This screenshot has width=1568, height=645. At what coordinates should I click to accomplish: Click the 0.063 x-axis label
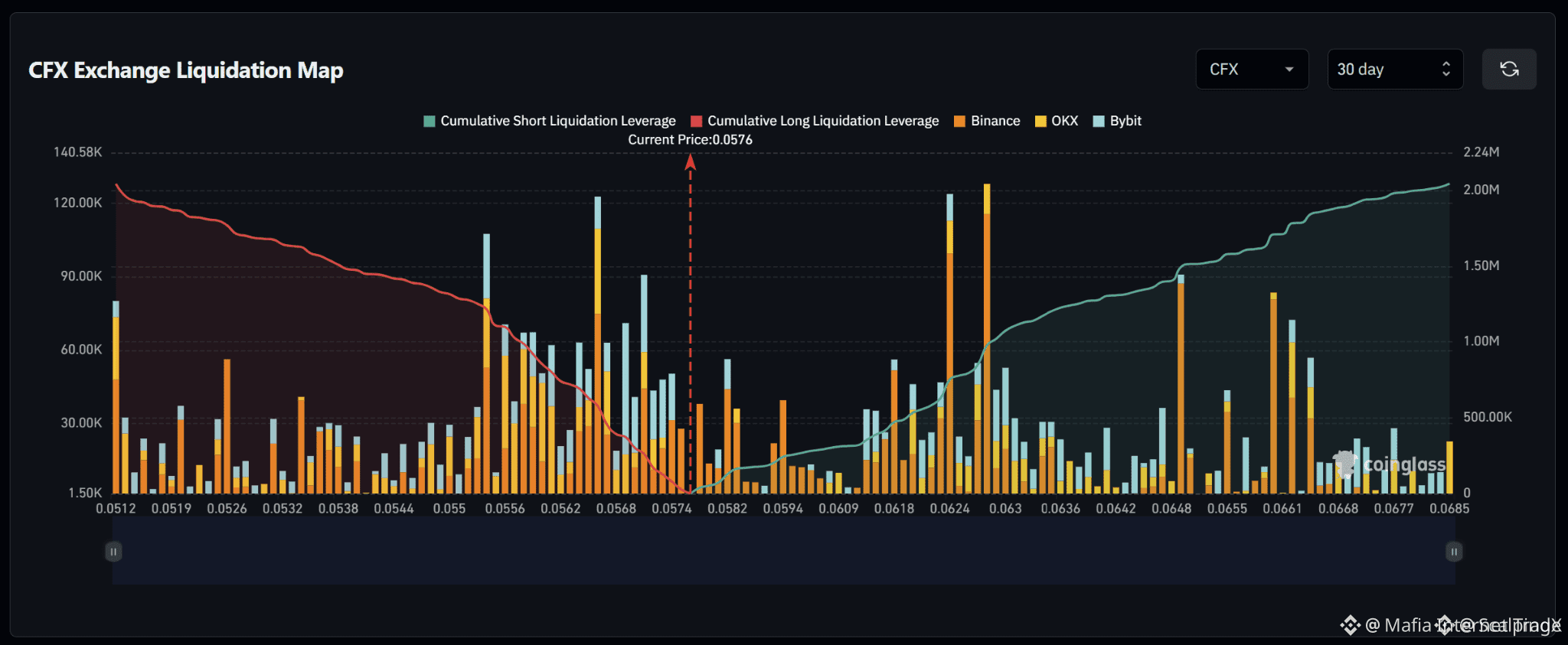coord(1005,509)
